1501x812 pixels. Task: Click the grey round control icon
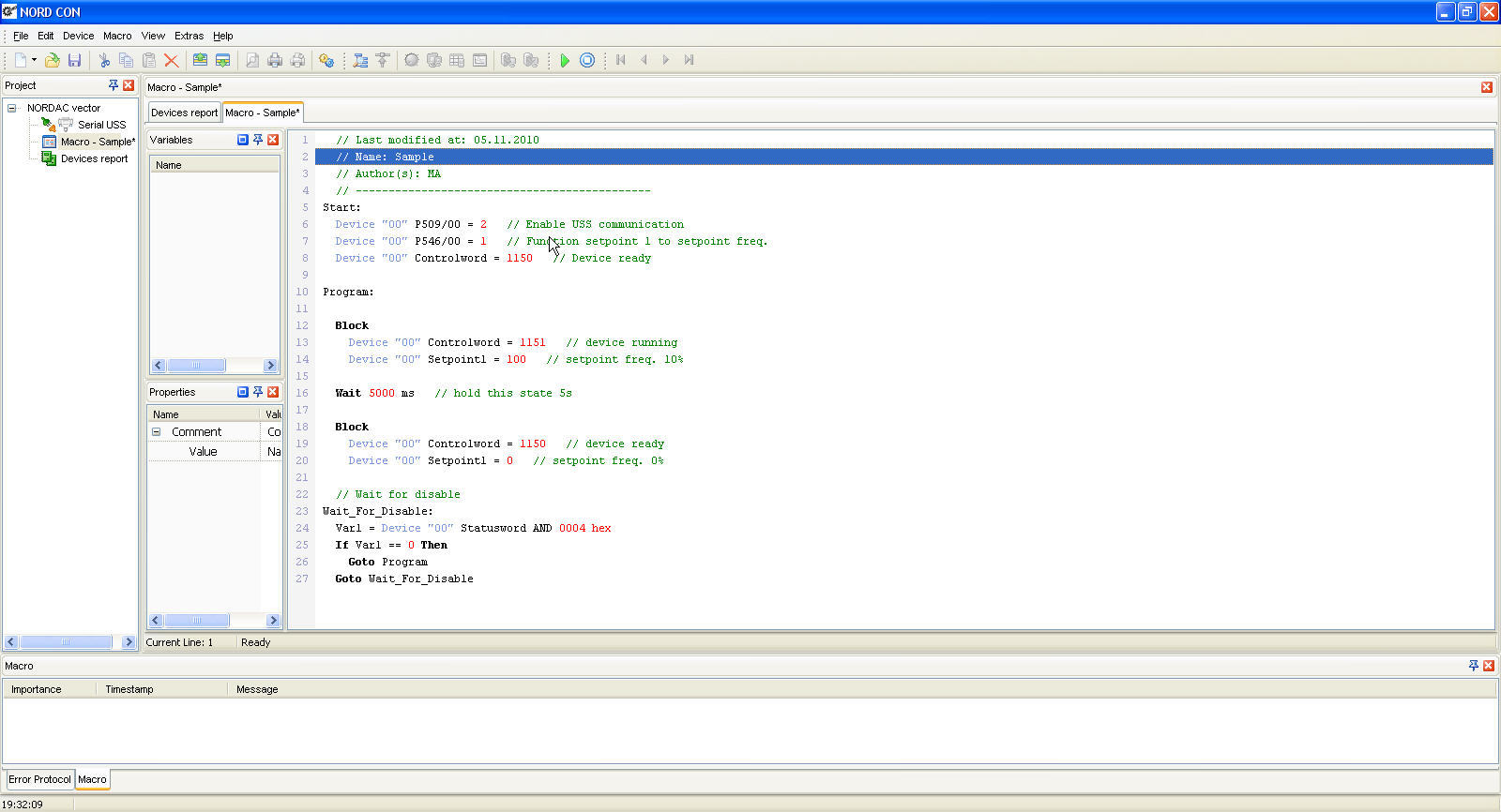click(x=412, y=60)
